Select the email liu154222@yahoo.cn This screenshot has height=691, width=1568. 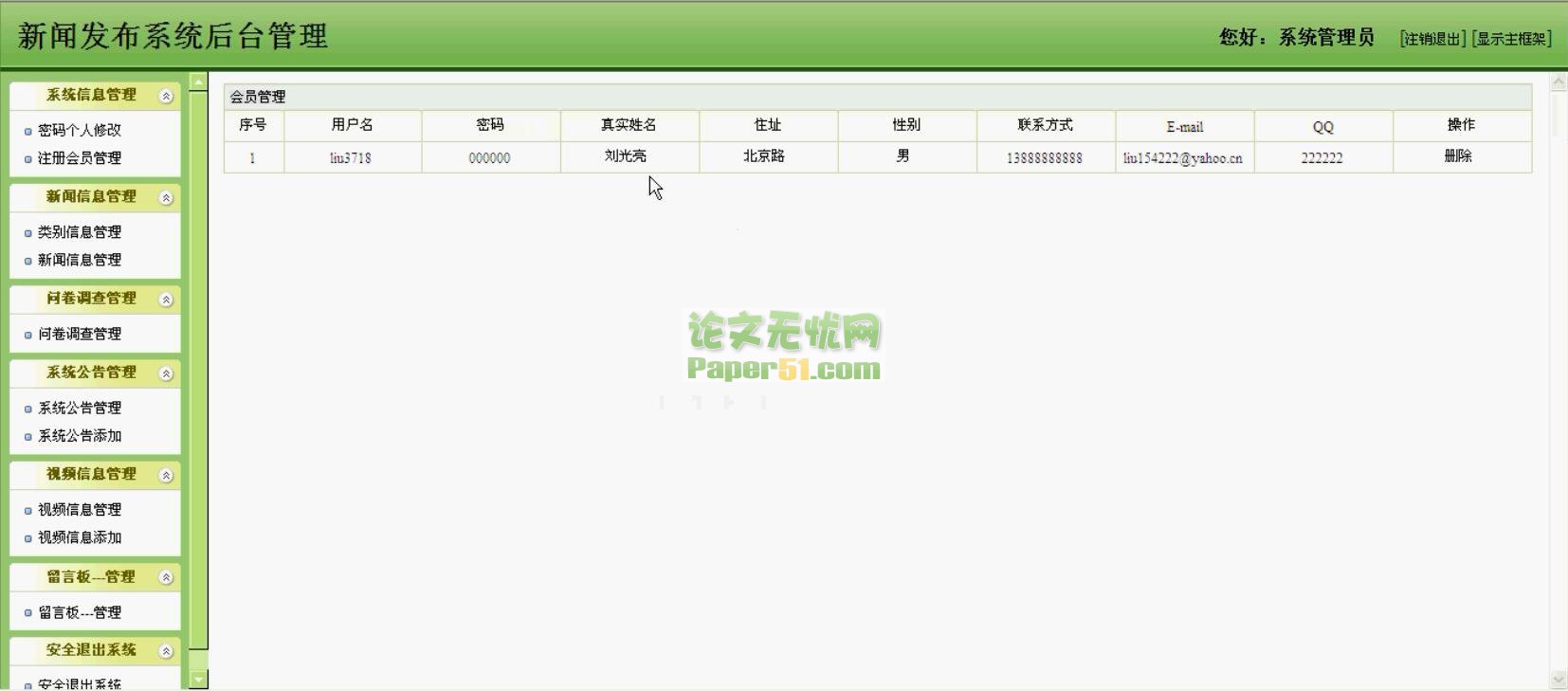(x=1183, y=158)
